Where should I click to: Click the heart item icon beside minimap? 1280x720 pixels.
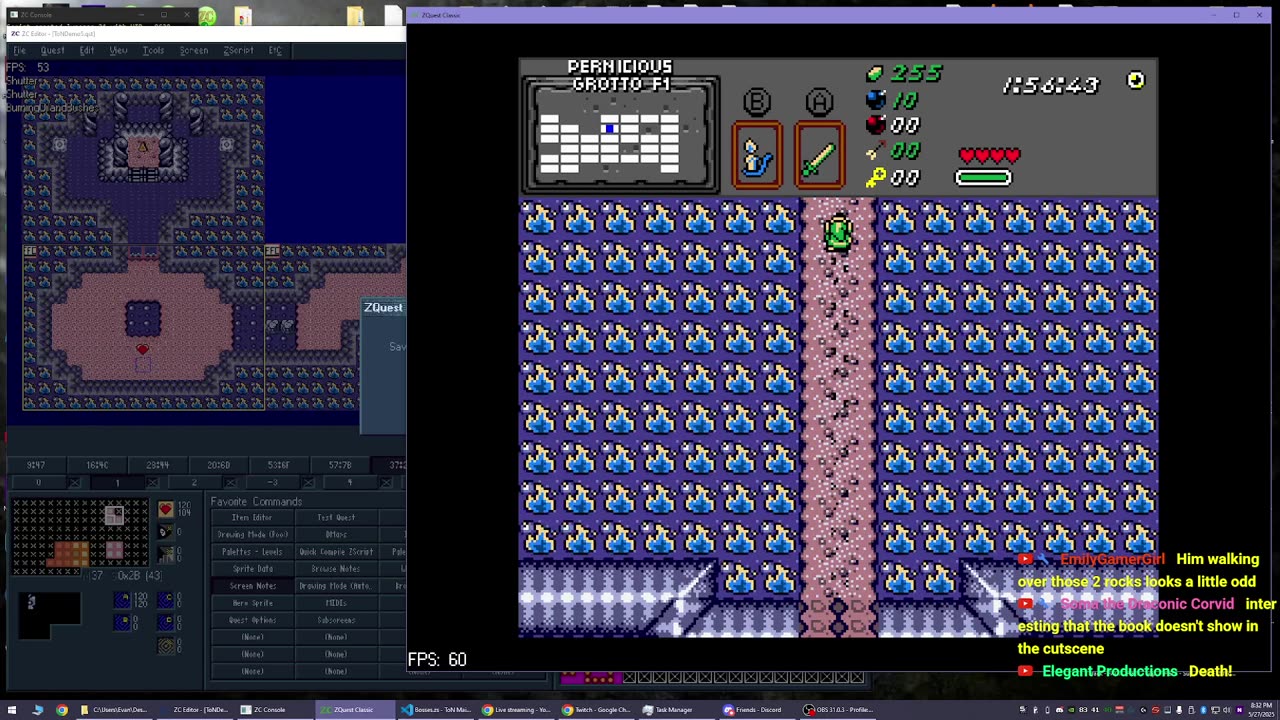point(166,509)
